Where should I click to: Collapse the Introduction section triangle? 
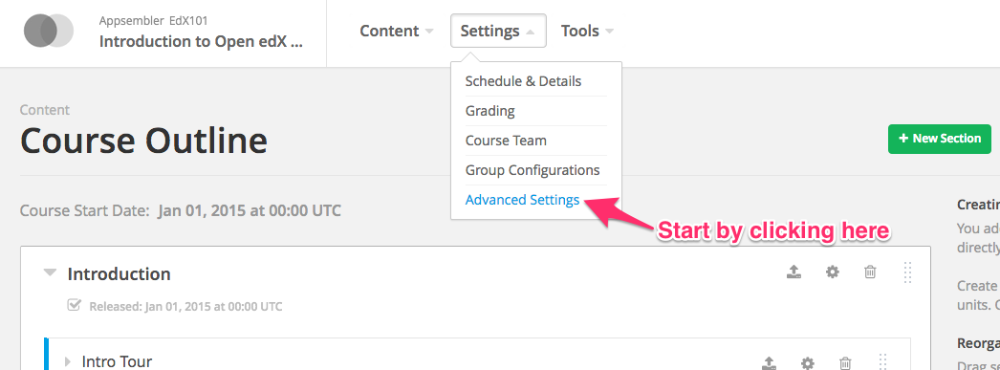pos(50,272)
